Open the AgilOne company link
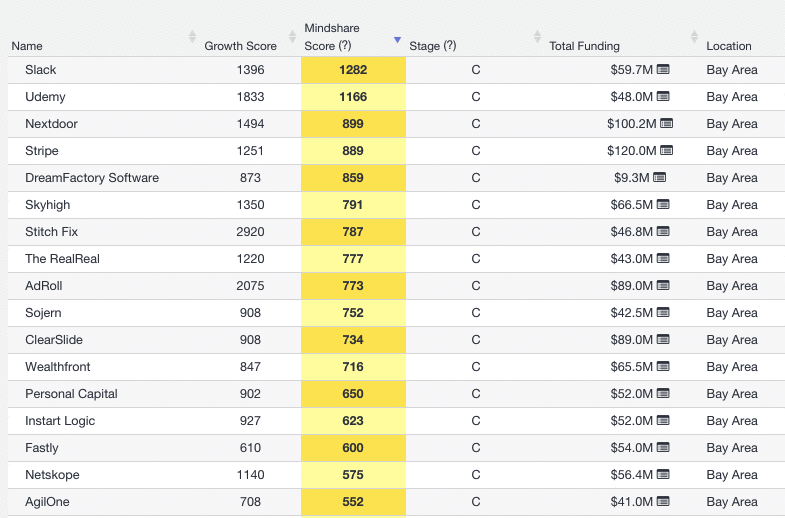The width and height of the screenshot is (785, 518). [x=48, y=502]
